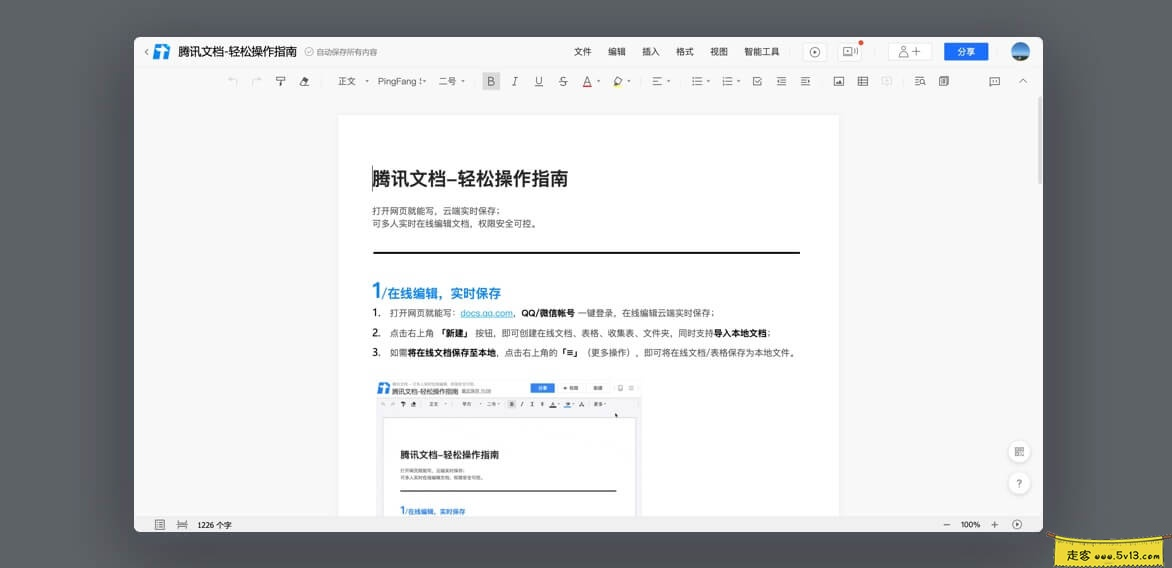
Task: Apply the yellow highlighter marker
Action: pyautogui.click(x=617, y=81)
